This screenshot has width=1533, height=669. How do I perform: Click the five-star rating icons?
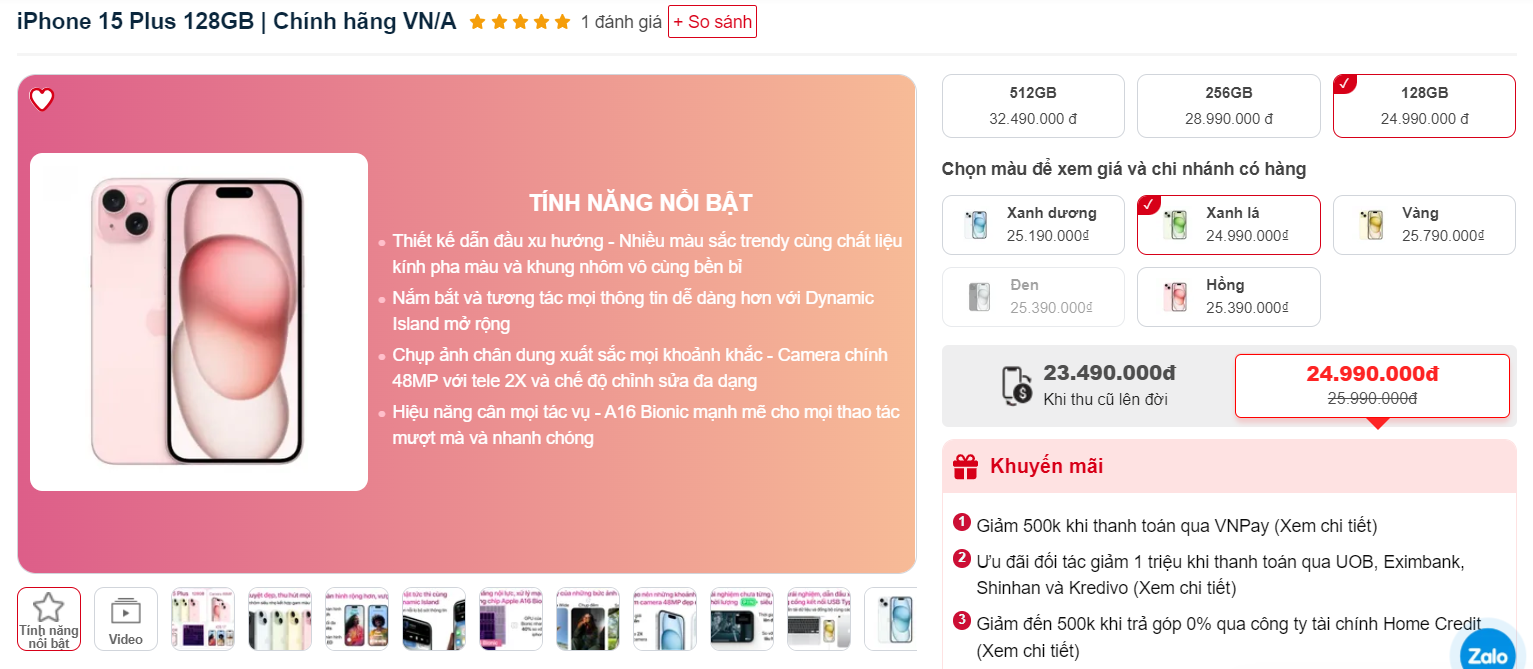click(x=519, y=21)
